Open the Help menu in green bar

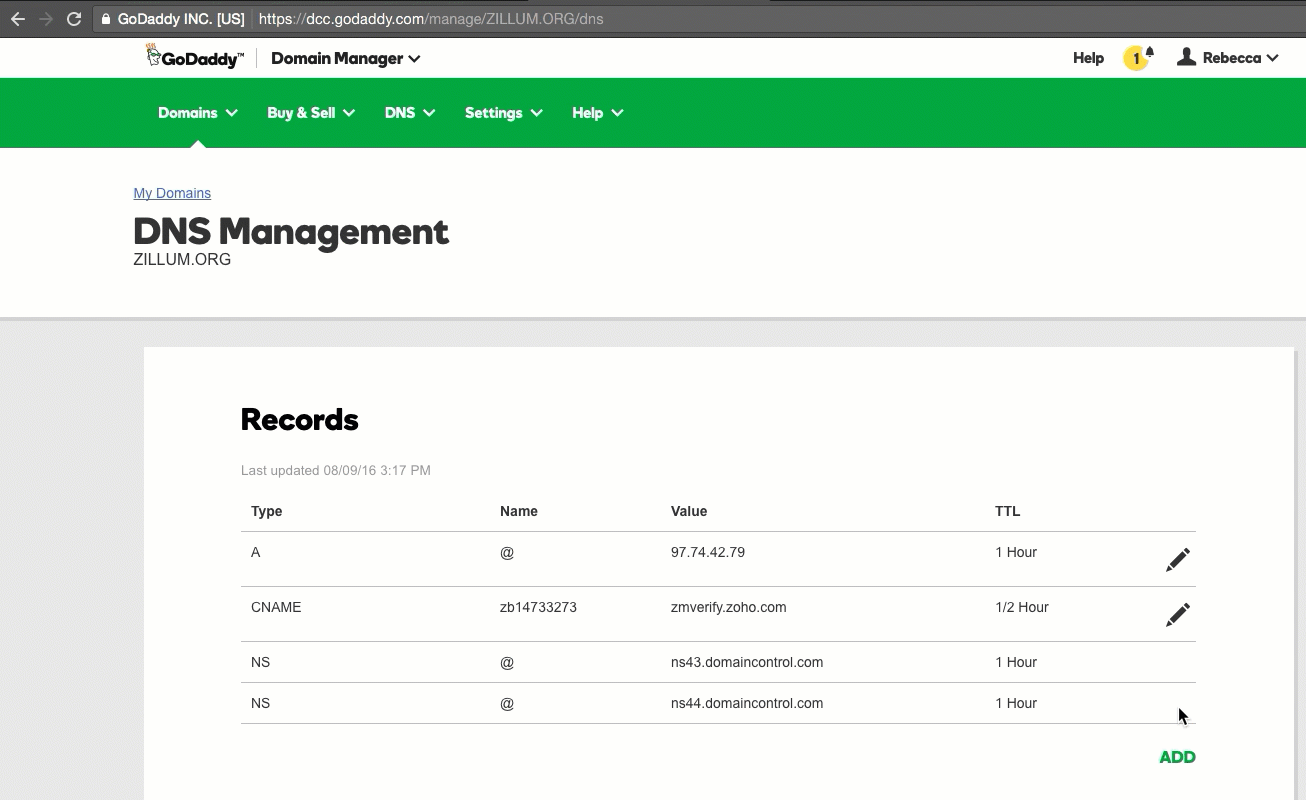click(x=597, y=113)
